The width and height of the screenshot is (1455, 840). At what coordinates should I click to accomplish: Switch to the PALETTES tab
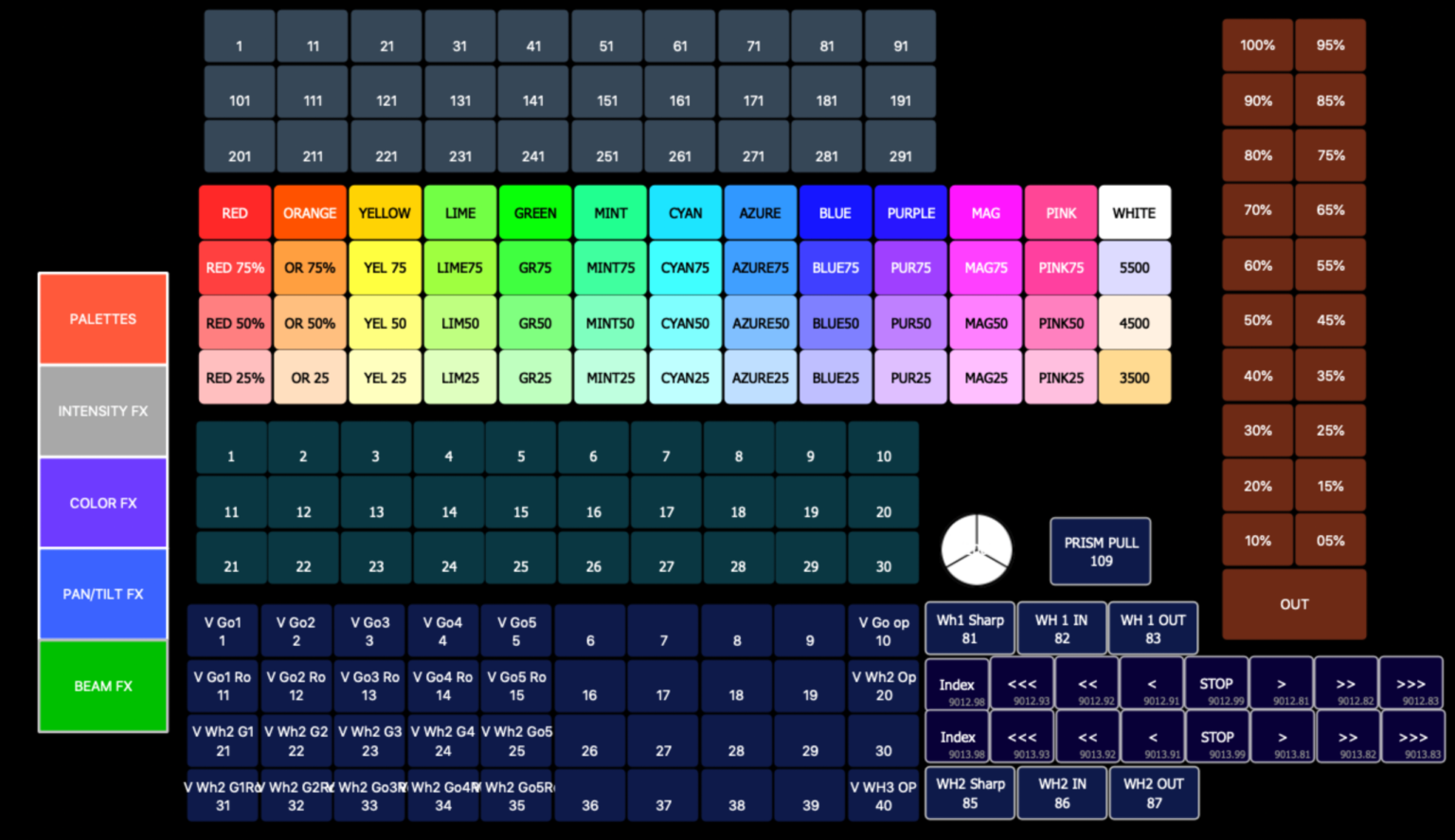pos(102,319)
